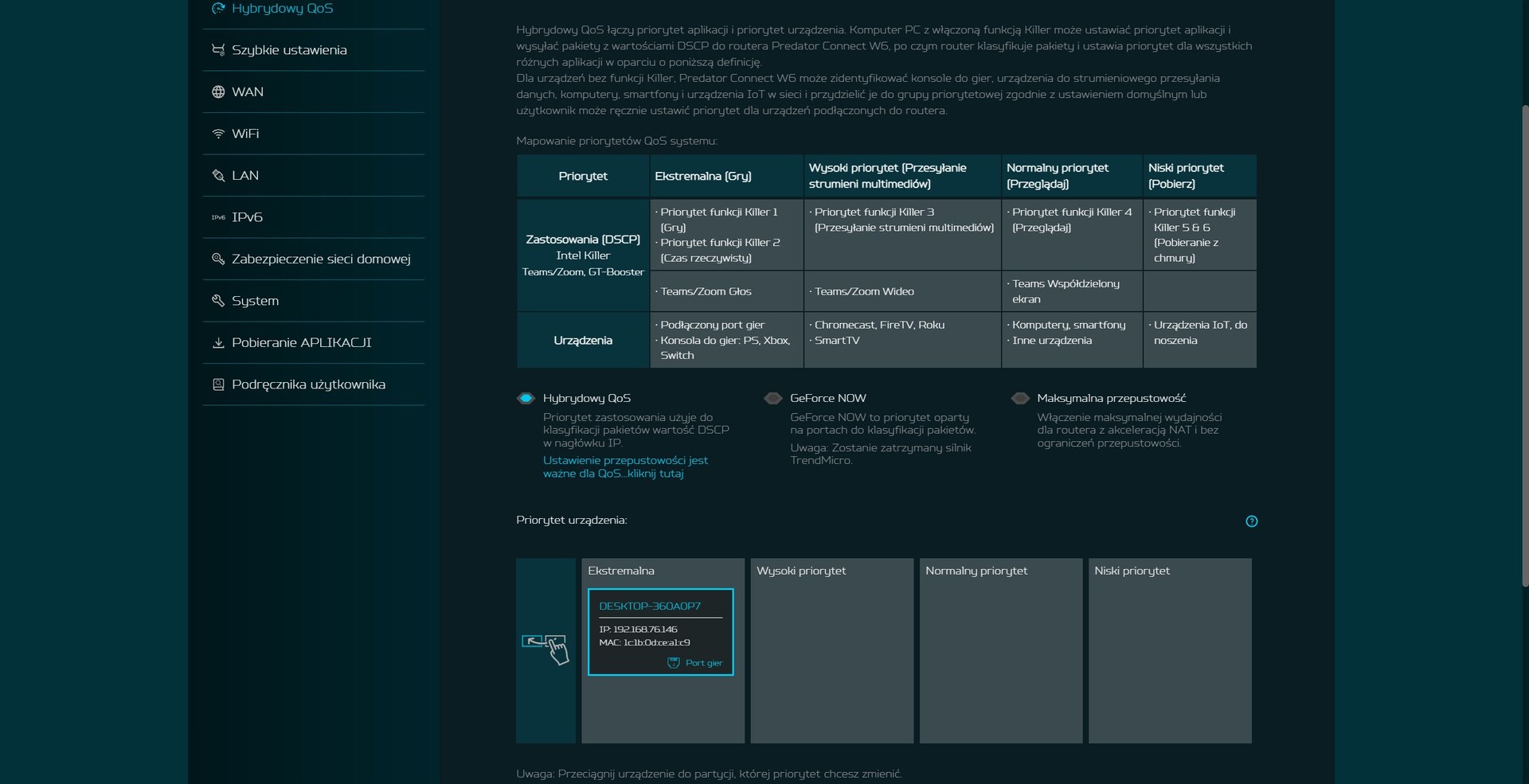Open System menu entry
The width and height of the screenshot is (1529, 784).
point(314,301)
